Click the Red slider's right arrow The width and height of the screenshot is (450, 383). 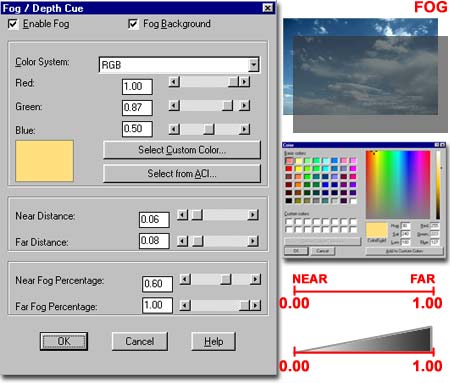click(245, 82)
